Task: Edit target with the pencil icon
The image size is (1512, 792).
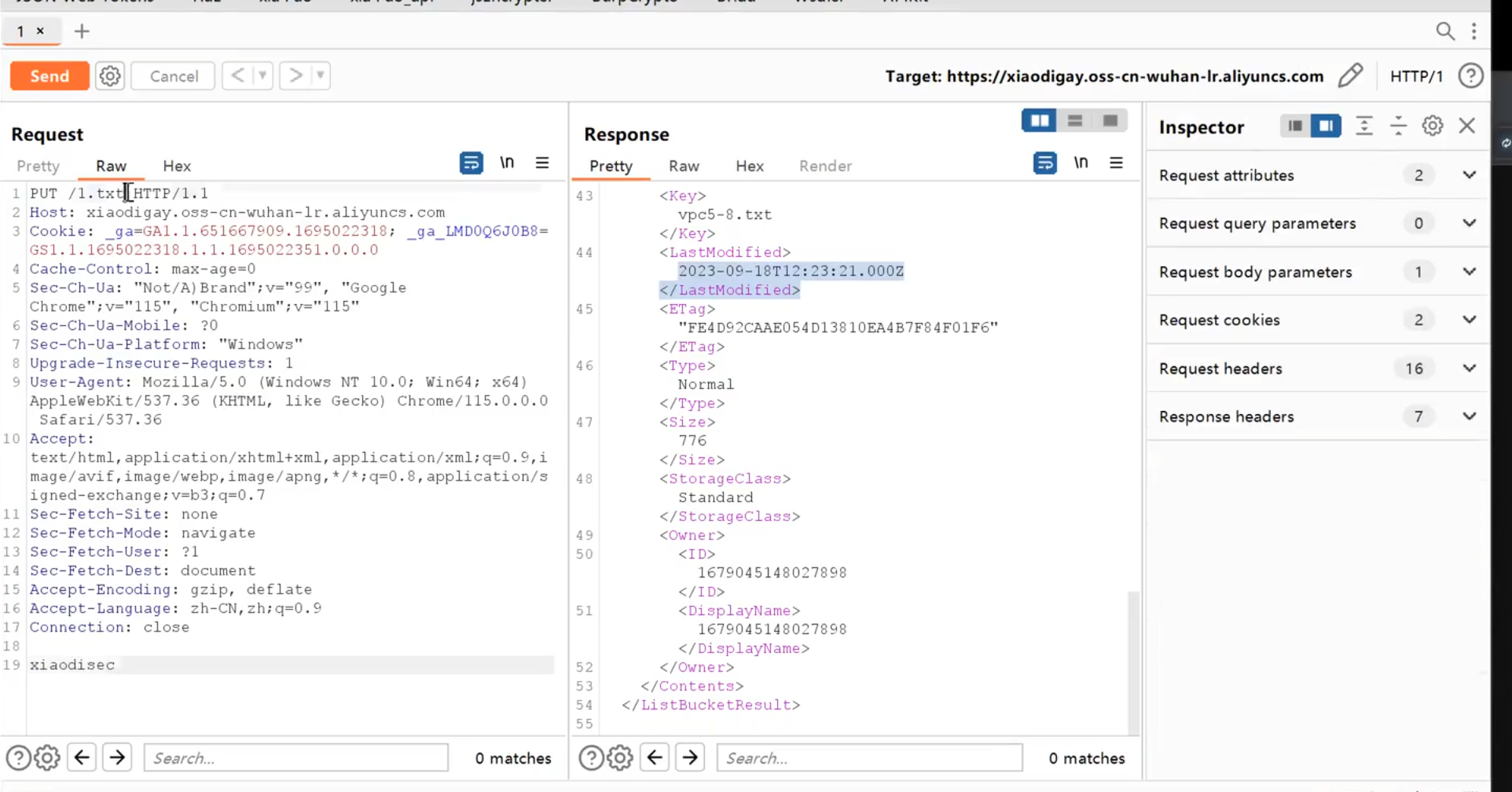Action: (x=1350, y=76)
